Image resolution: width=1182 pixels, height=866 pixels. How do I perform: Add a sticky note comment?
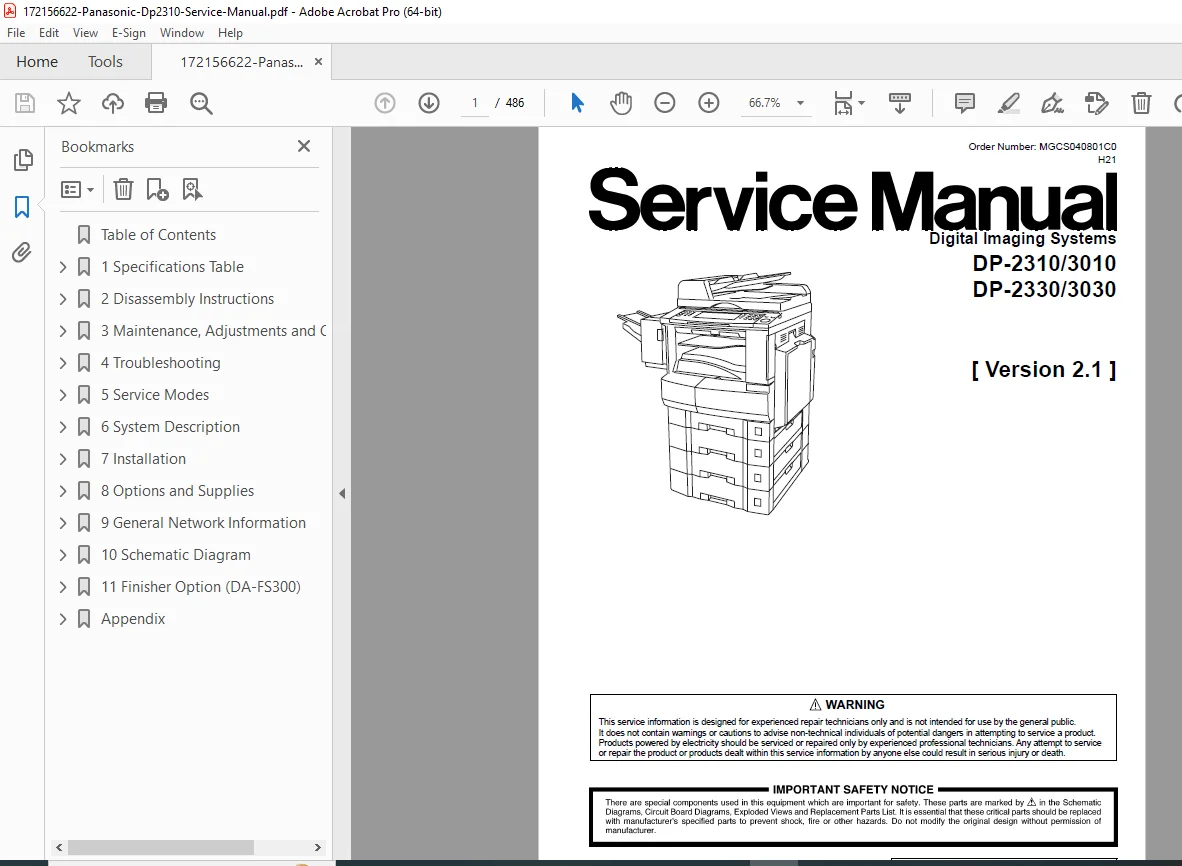pyautogui.click(x=964, y=103)
